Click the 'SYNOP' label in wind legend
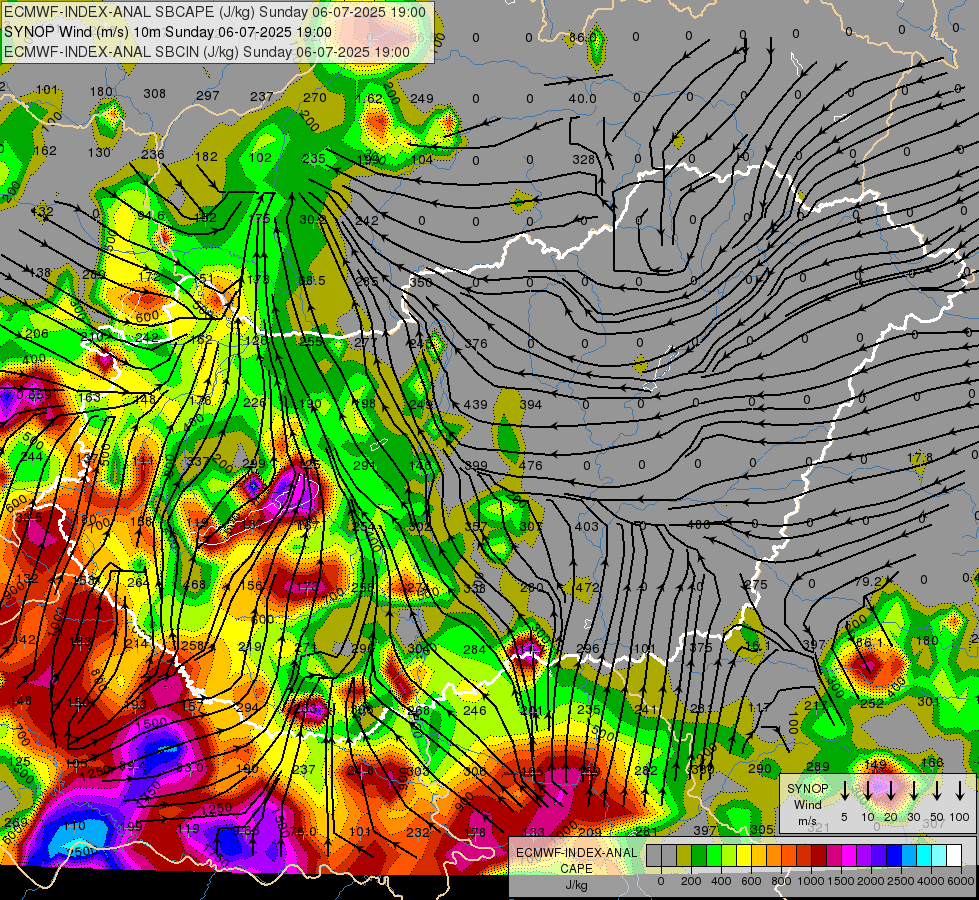Image resolution: width=979 pixels, height=900 pixels. [x=807, y=789]
